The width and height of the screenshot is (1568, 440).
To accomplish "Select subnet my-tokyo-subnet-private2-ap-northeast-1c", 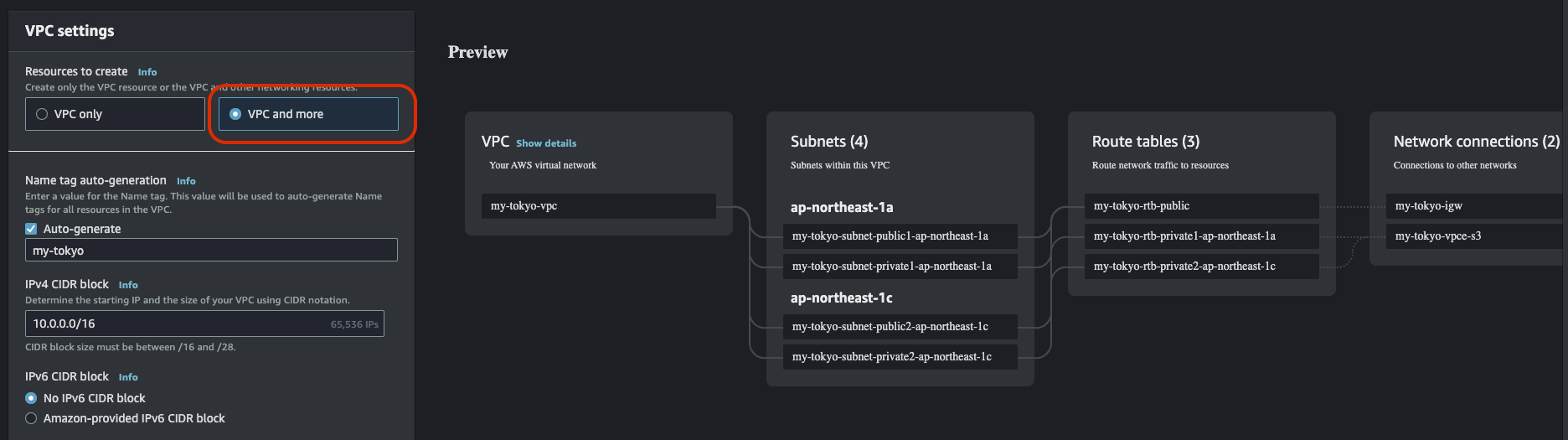I will tap(900, 357).
